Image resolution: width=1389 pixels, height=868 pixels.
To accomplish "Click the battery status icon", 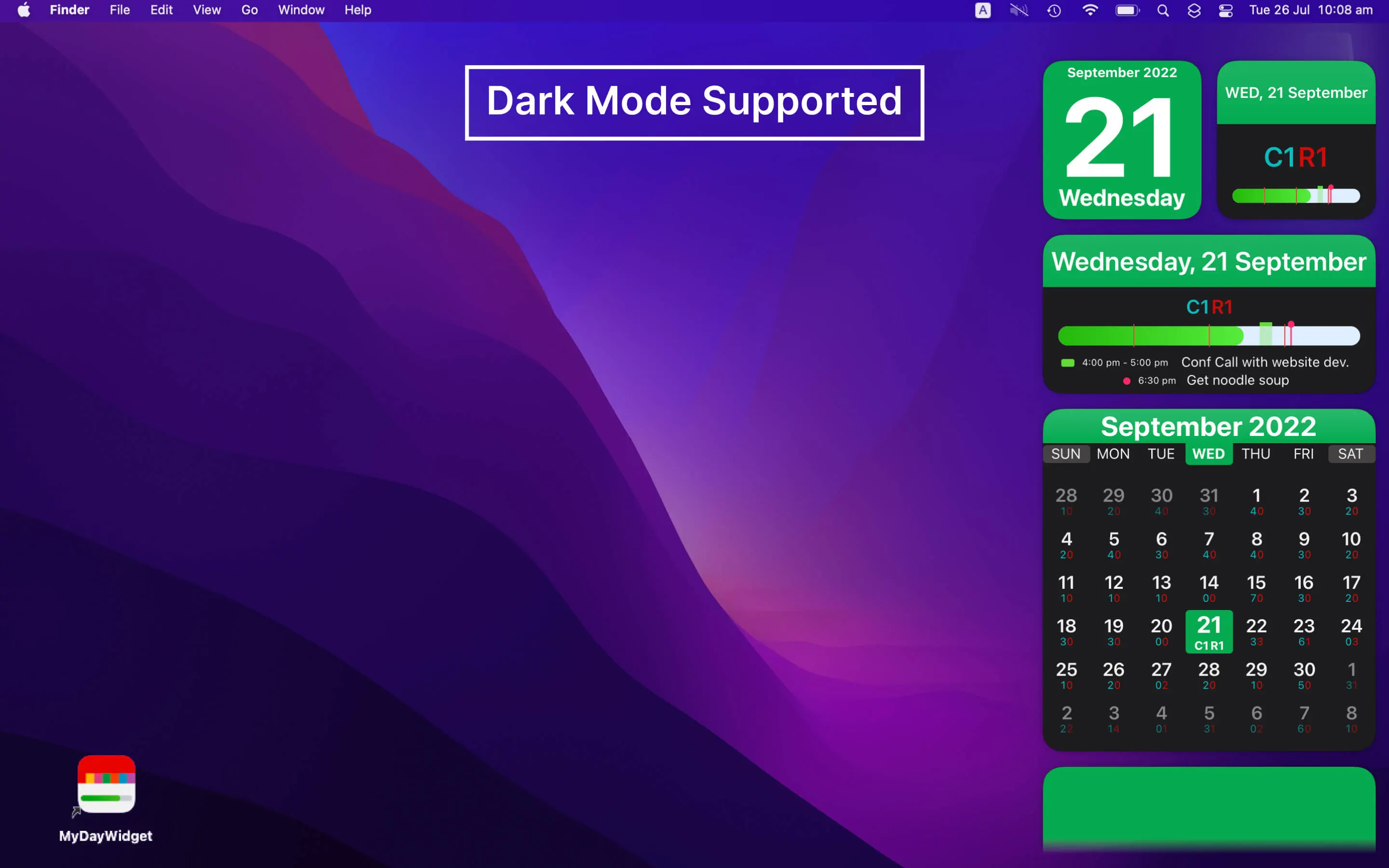I will (x=1127, y=10).
